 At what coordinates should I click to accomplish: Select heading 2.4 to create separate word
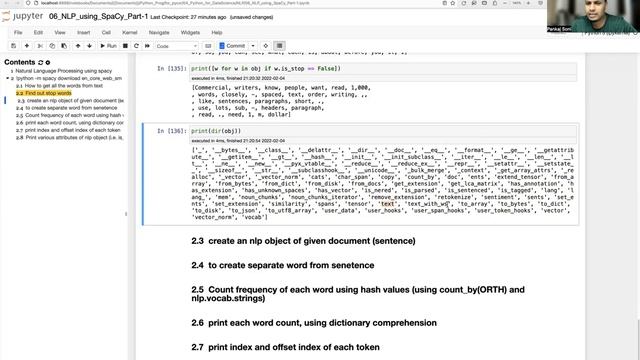pyautogui.click(x=283, y=265)
